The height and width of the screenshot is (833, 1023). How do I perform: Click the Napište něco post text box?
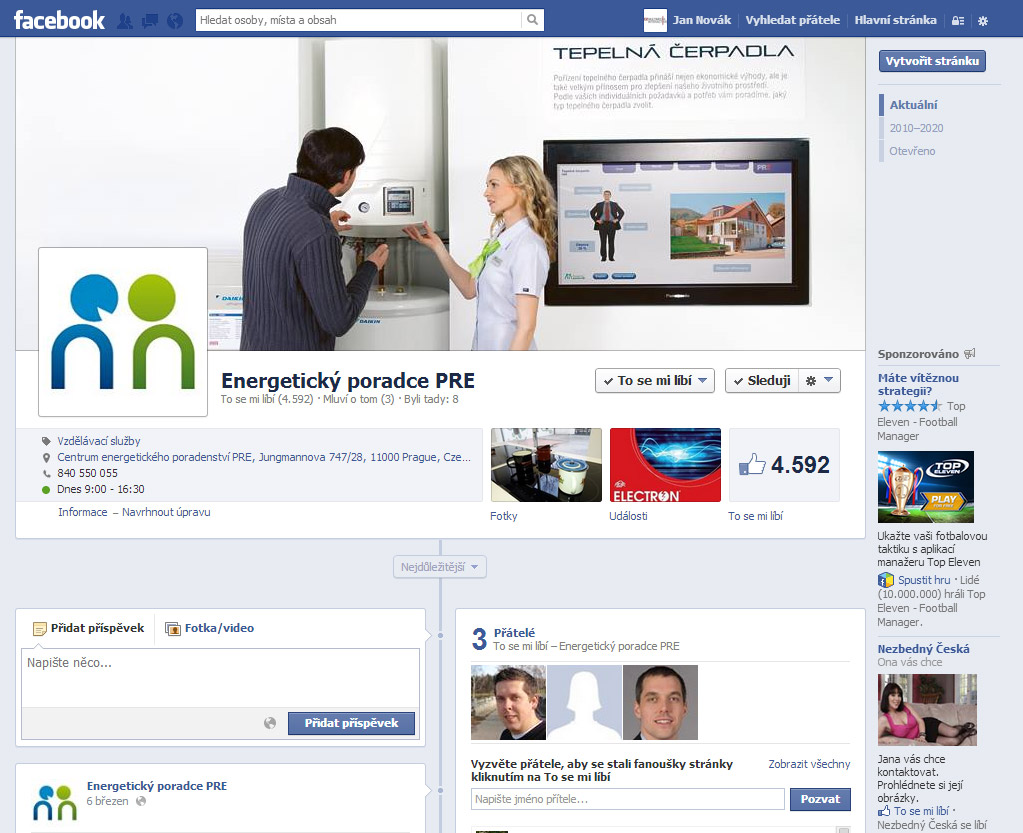coord(221,678)
